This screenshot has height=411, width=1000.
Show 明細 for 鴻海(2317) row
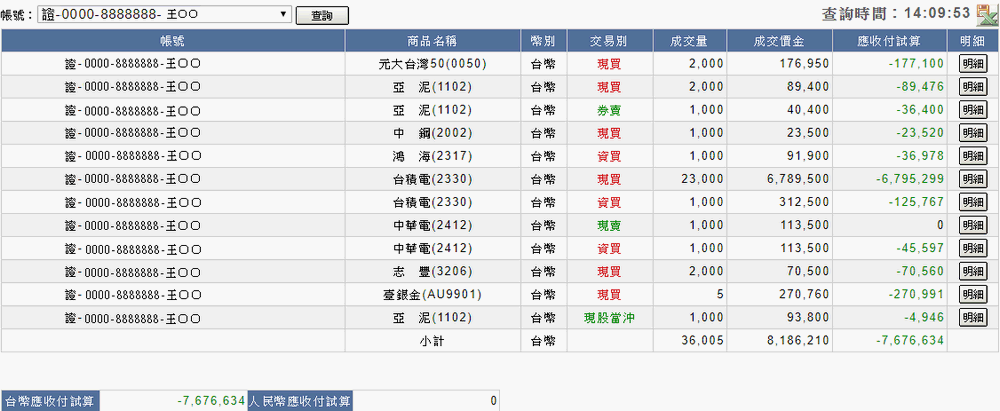tap(973, 155)
